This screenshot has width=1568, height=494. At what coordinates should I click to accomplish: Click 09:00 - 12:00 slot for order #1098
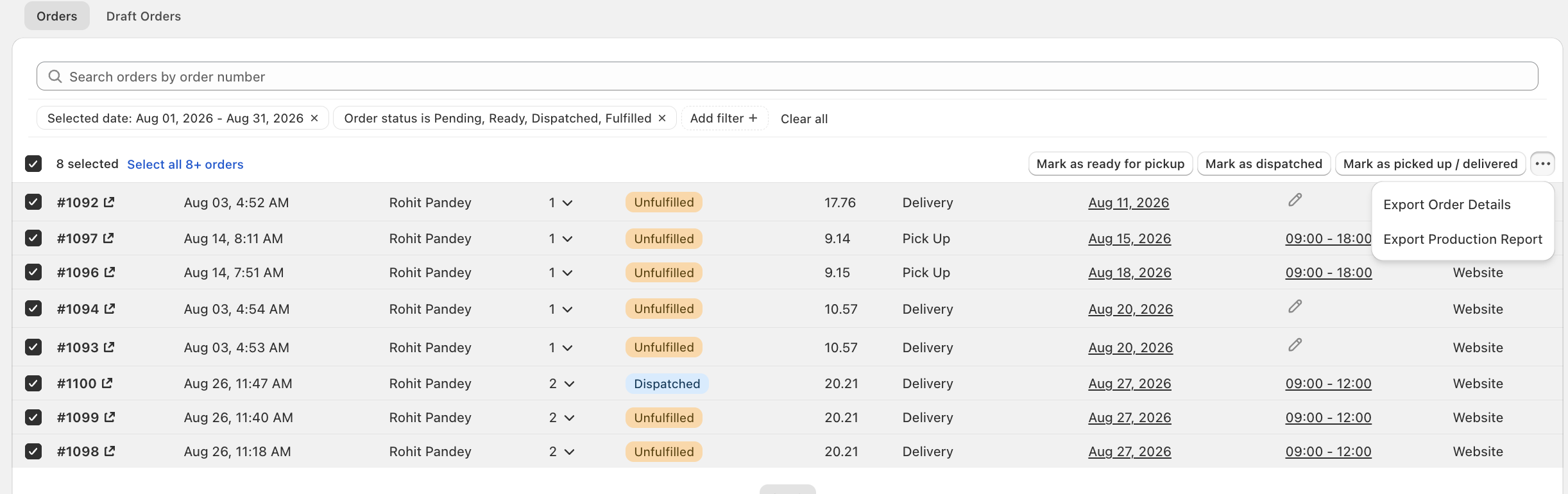click(1328, 452)
